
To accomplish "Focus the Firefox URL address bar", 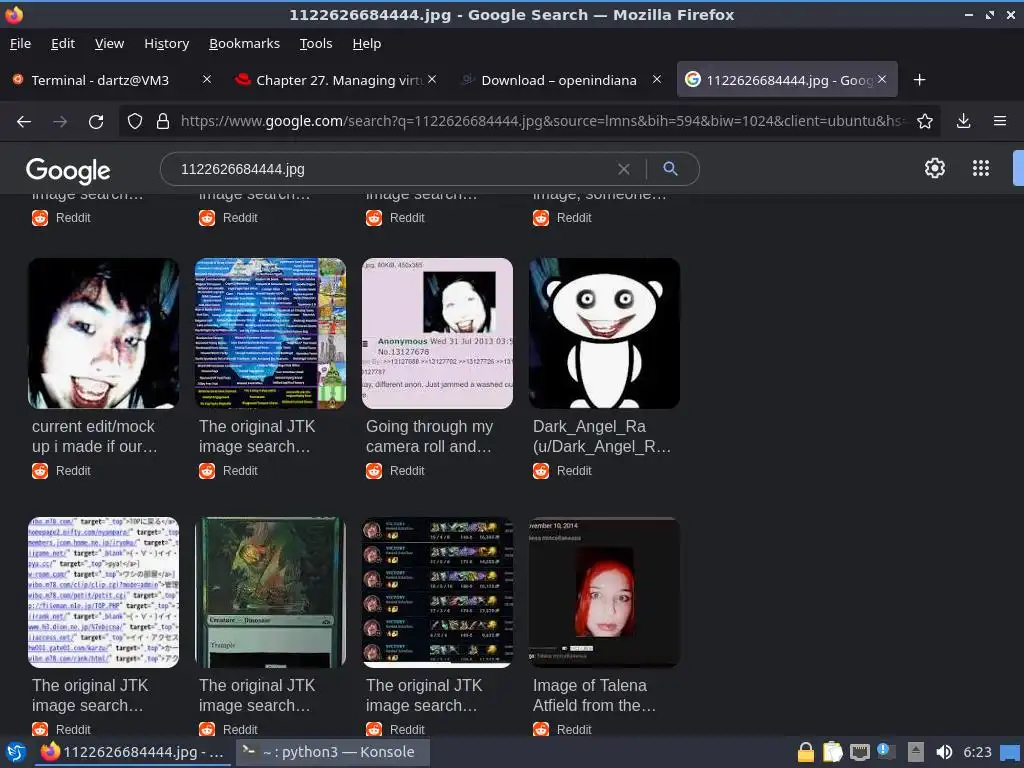I will pos(542,121).
